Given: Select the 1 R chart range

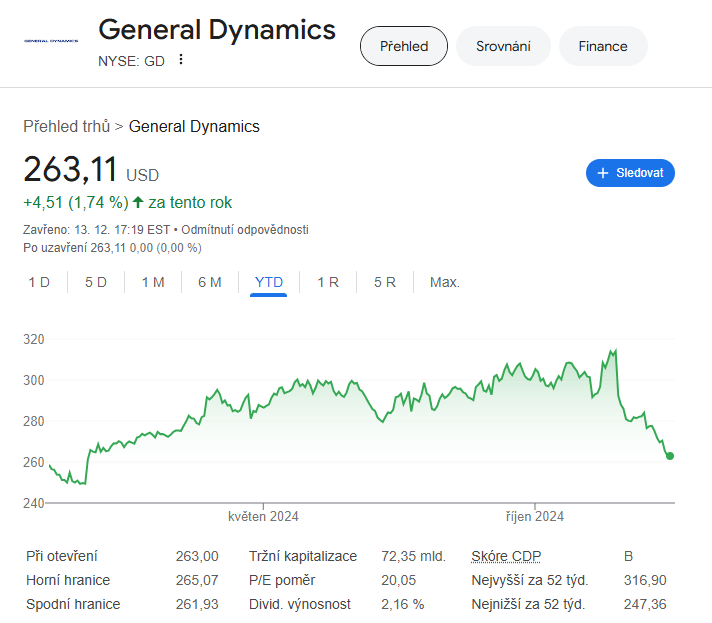Looking at the screenshot, I should [x=328, y=282].
